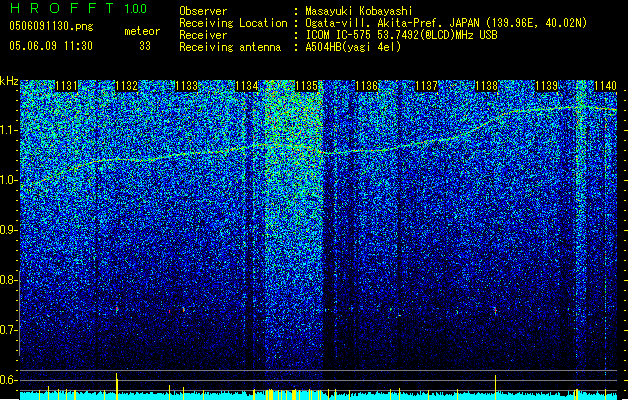Click the kHz axis unit label
The height and width of the screenshot is (400, 629).
tap(9, 81)
